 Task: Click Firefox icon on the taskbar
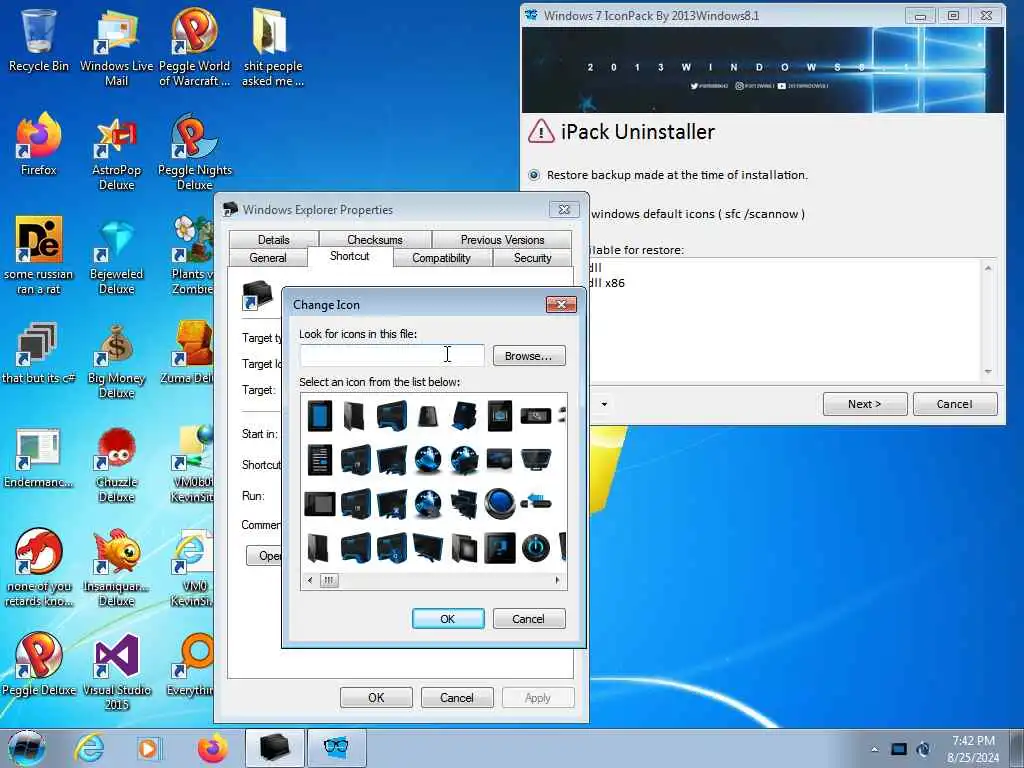coord(212,748)
